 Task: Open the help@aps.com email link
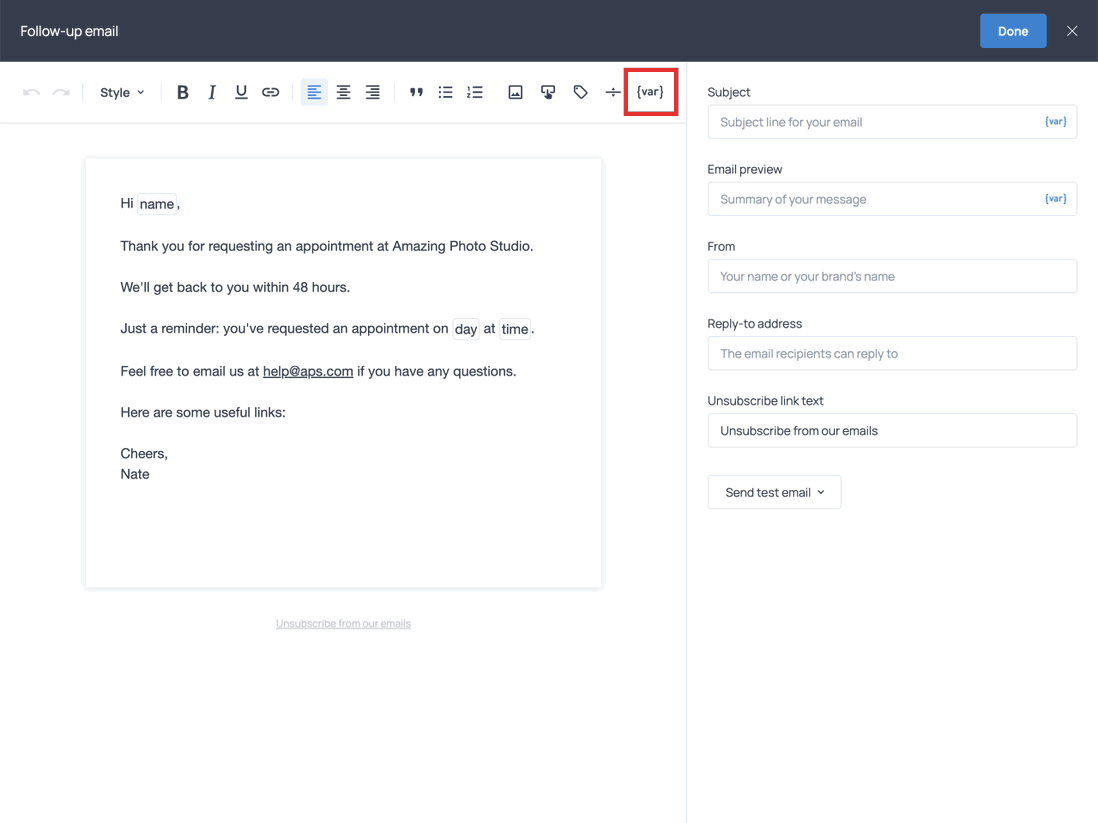point(307,370)
